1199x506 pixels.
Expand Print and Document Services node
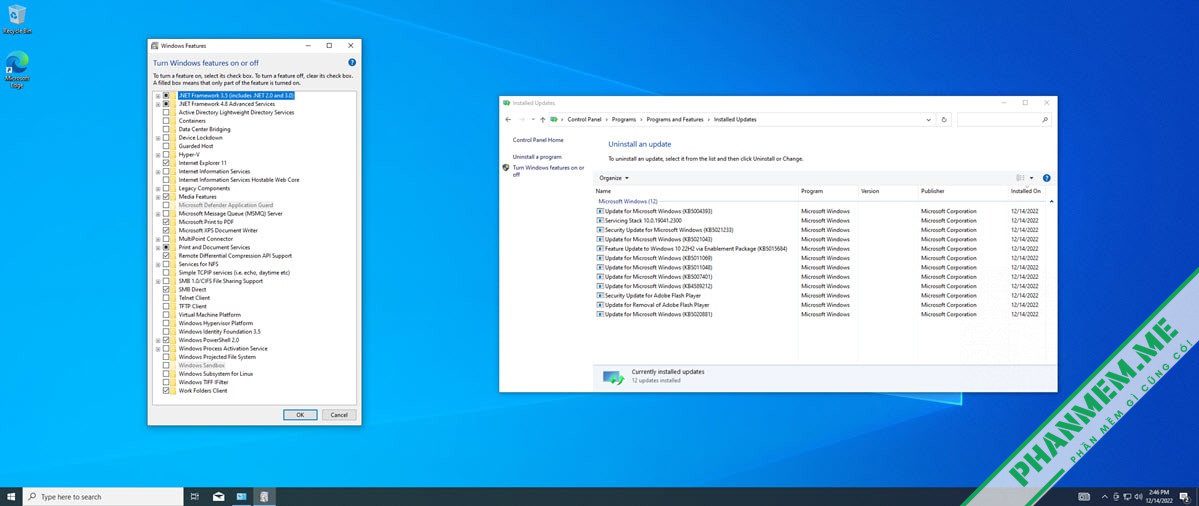tap(158, 248)
